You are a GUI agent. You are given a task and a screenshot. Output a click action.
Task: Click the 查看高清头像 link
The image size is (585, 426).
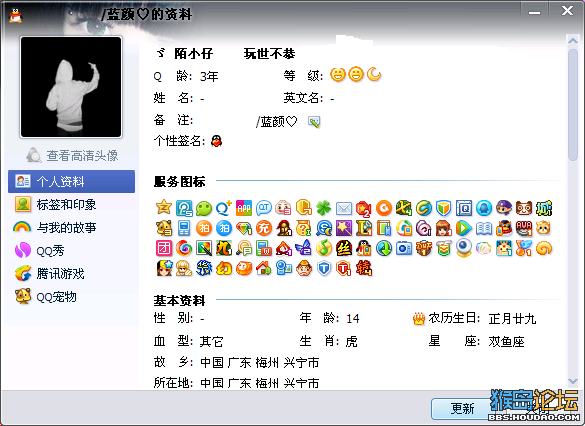pyautogui.click(x=82, y=156)
